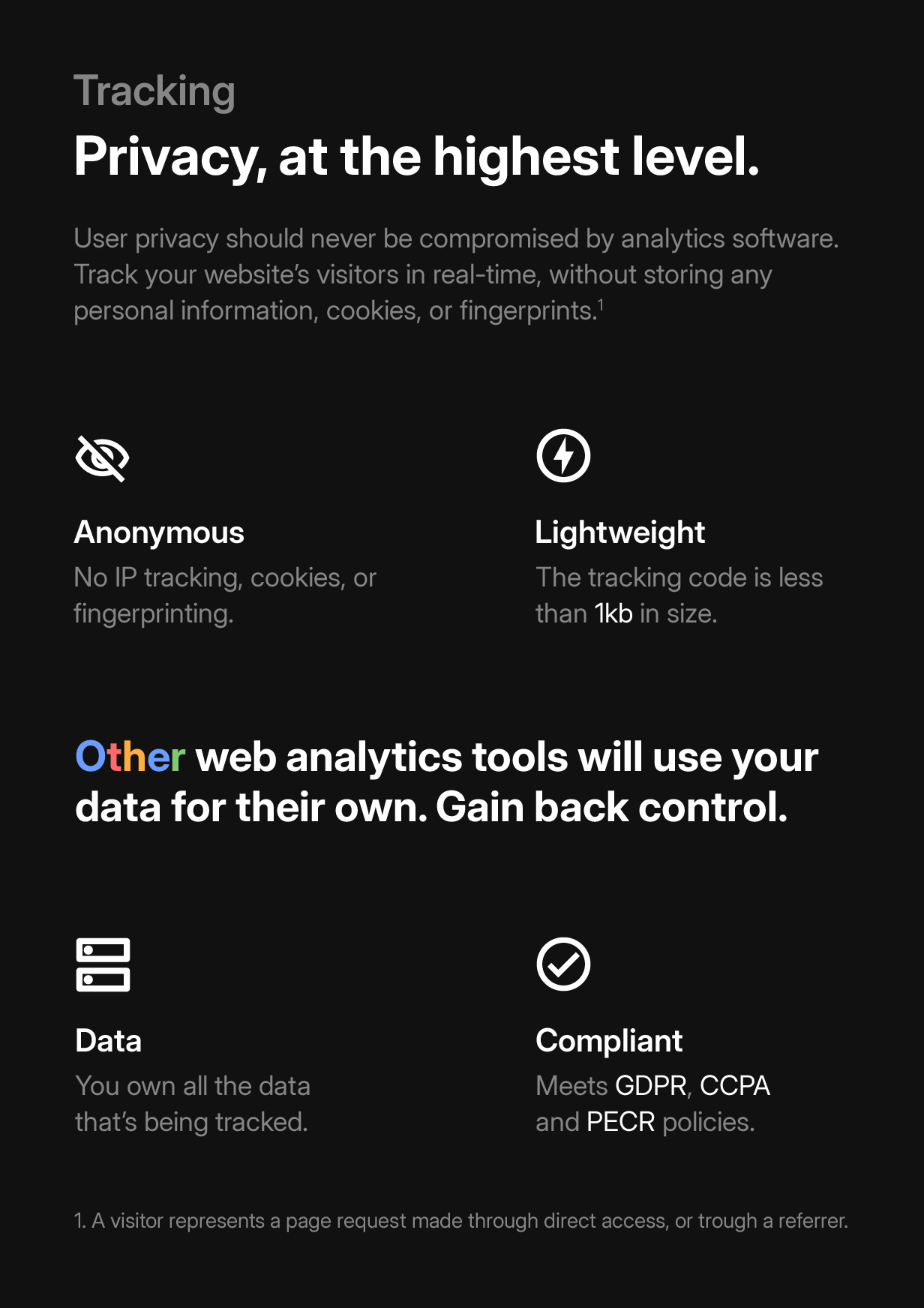The height and width of the screenshot is (1308, 924).
Task: Click the highlighted 1kb text
Action: 613,613
